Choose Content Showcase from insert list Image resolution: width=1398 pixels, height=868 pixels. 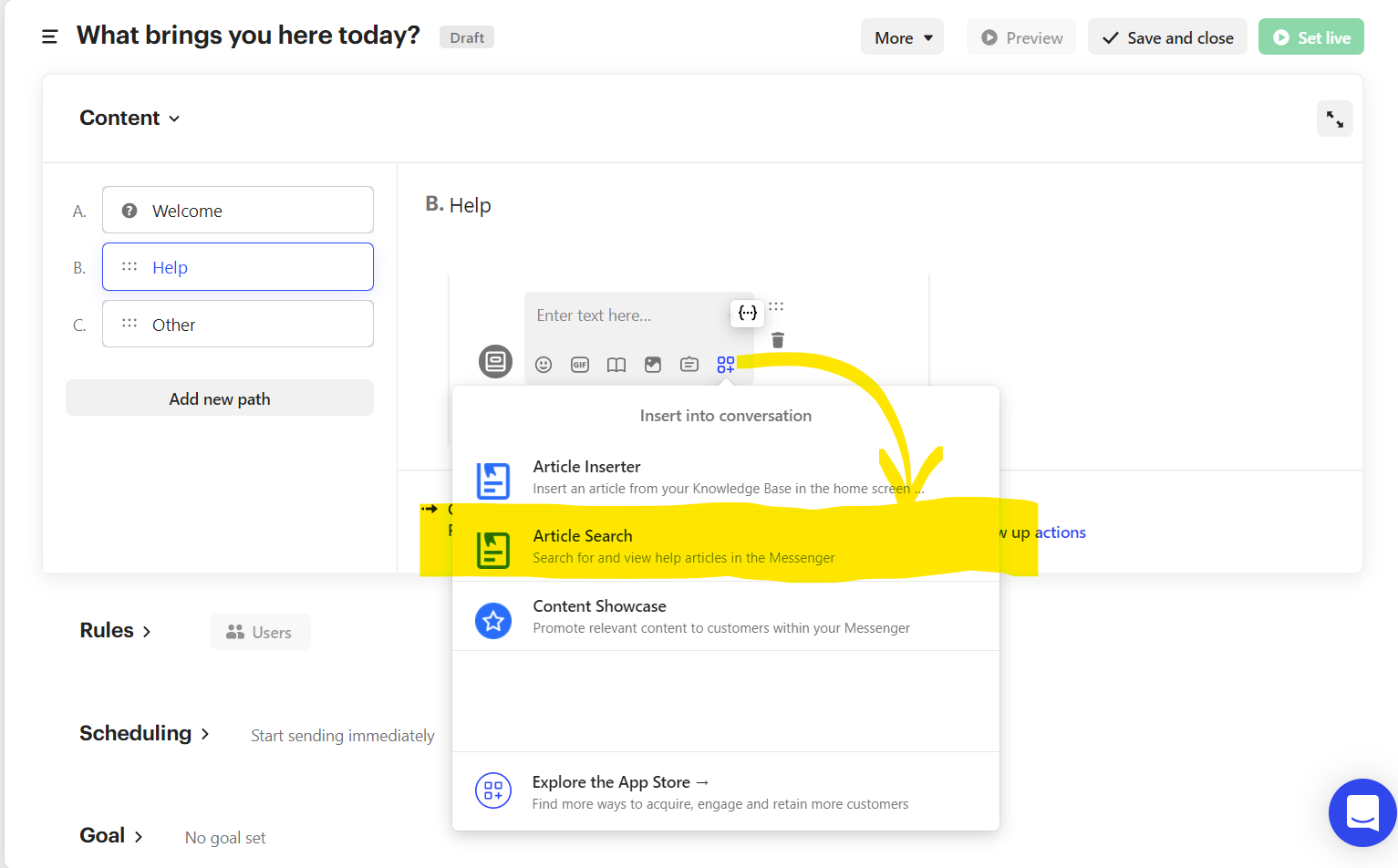click(726, 616)
